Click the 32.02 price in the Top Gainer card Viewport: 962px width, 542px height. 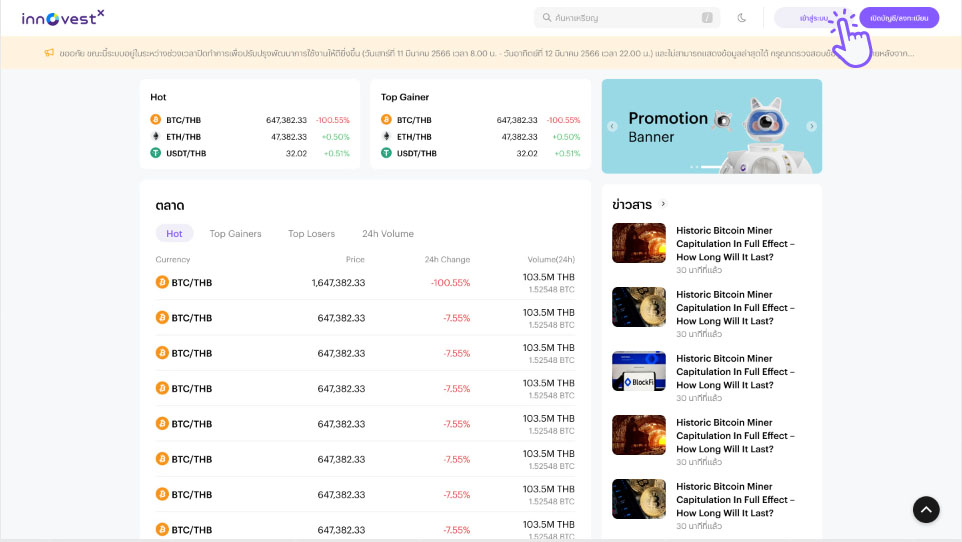[x=527, y=153]
